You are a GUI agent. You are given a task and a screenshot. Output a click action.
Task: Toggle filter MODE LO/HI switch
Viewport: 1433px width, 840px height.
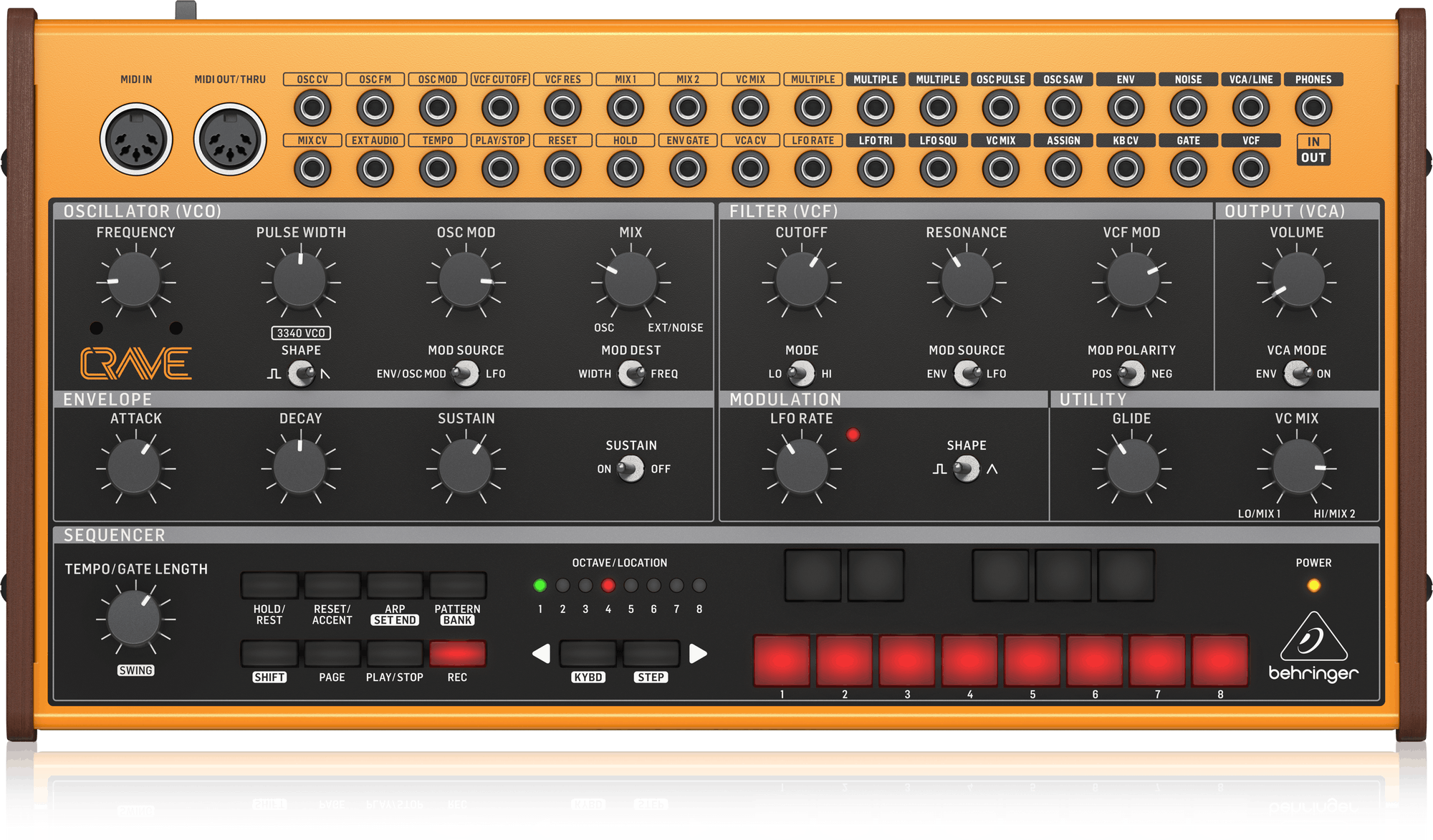(801, 374)
